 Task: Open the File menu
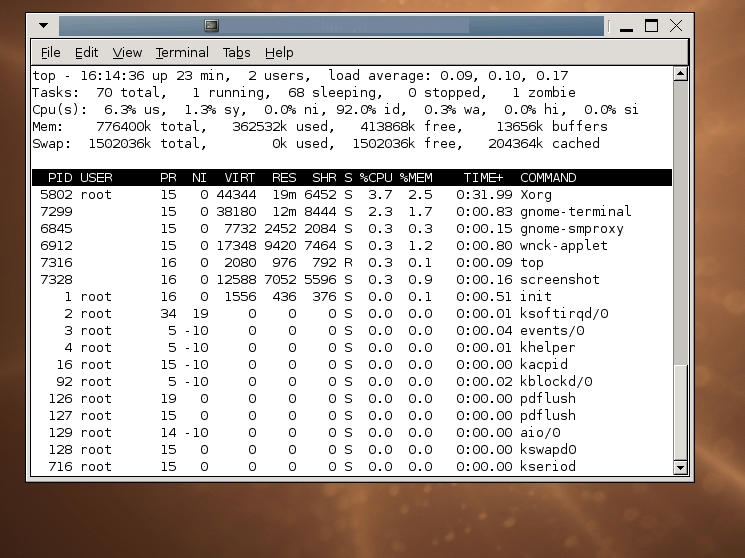[x=50, y=53]
